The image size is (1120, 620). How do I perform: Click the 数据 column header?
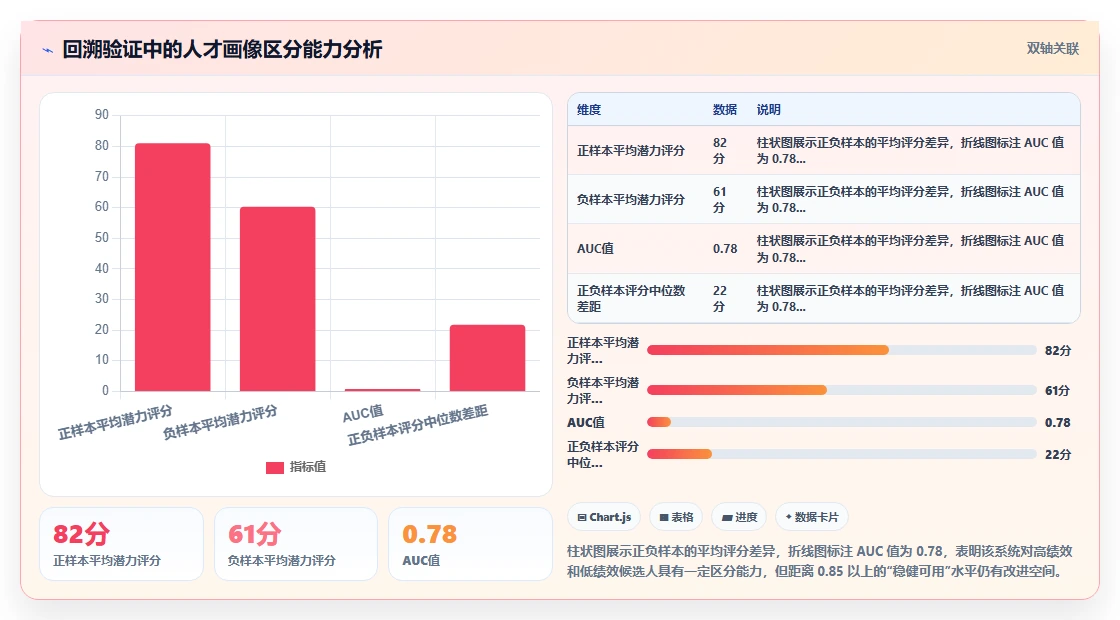tap(724, 109)
